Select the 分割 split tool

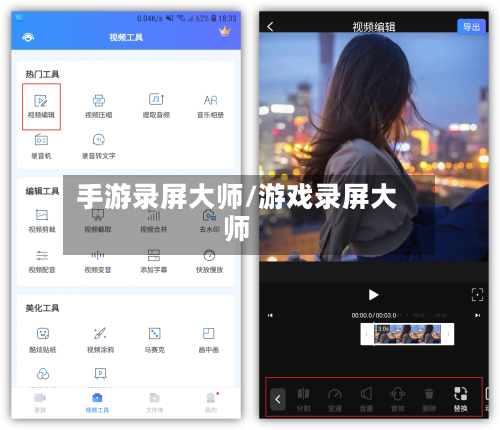tap(303, 400)
